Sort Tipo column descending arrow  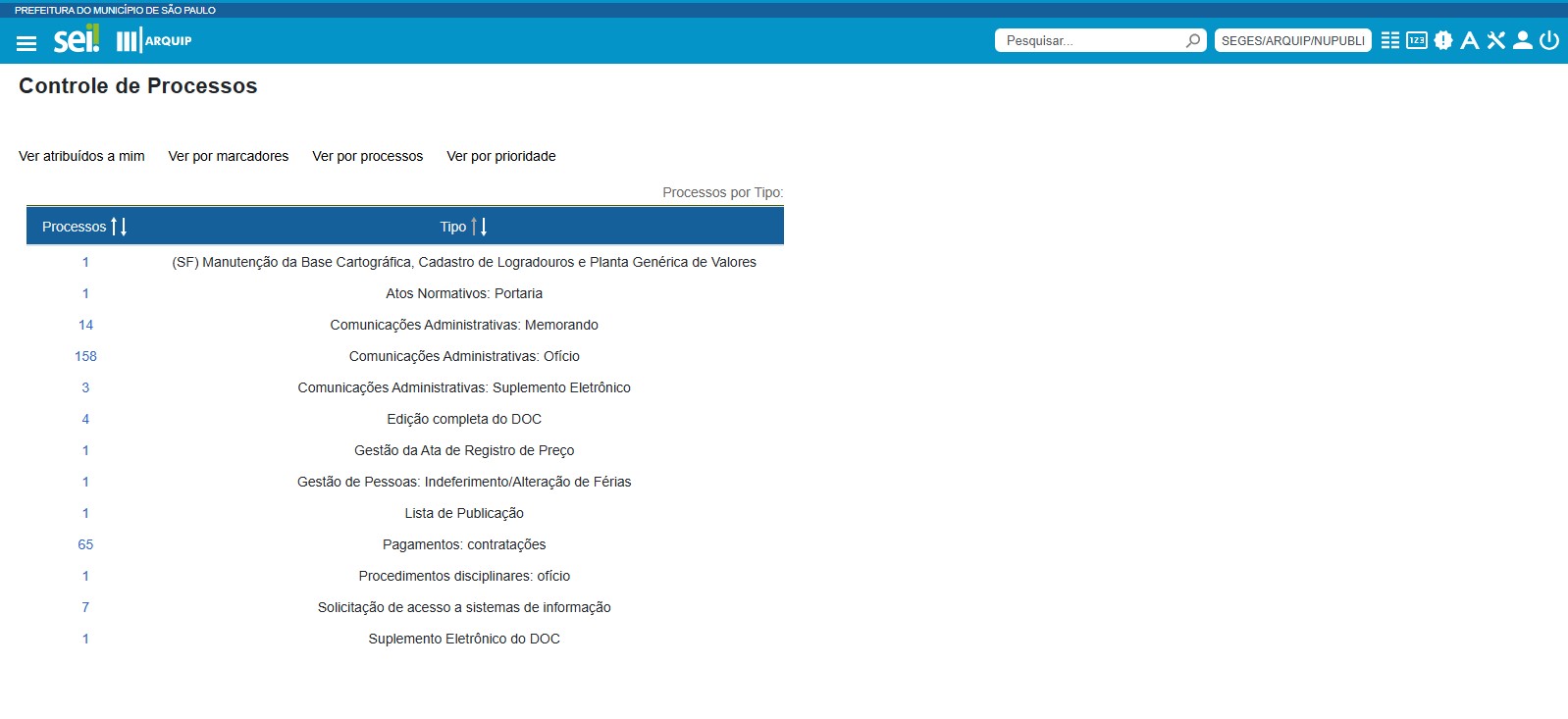click(484, 227)
